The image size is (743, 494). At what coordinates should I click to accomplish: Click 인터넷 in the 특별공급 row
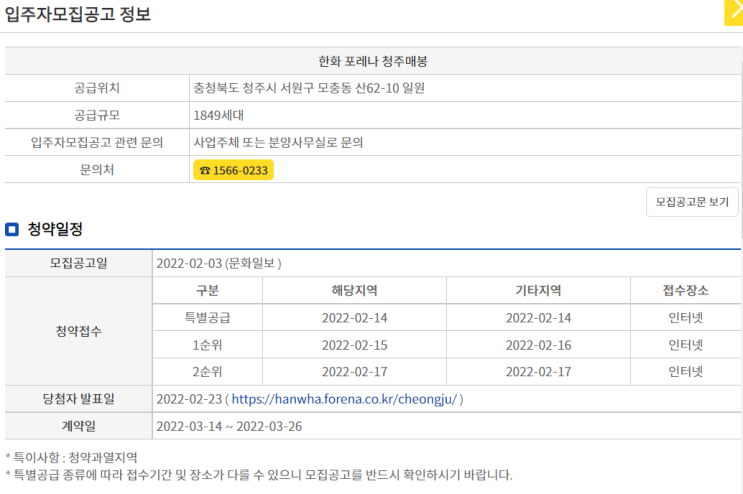coord(686,318)
